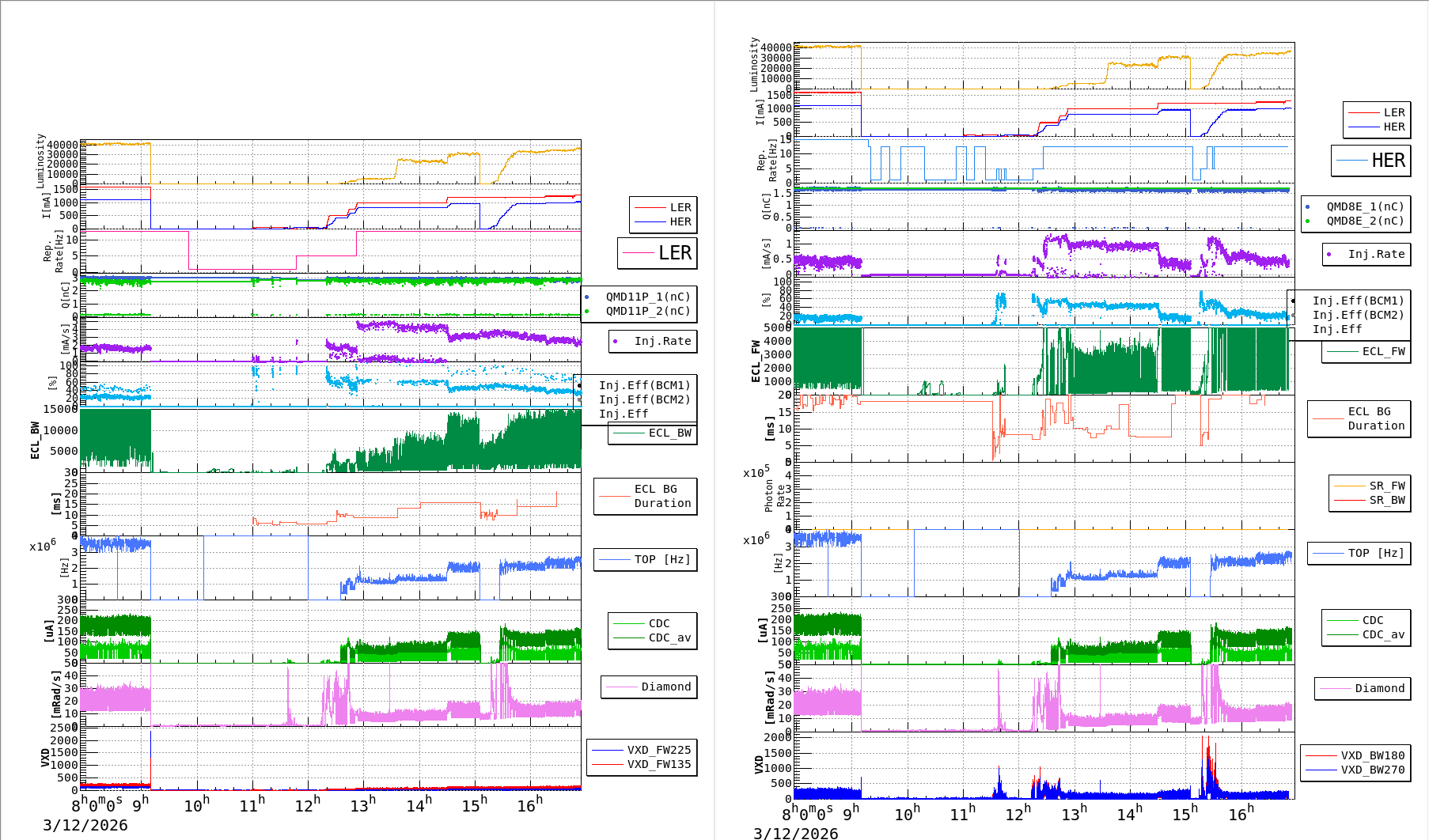Select the TOP [Hz] legend in left panel
The width and height of the screenshot is (1429, 840).
(662, 559)
